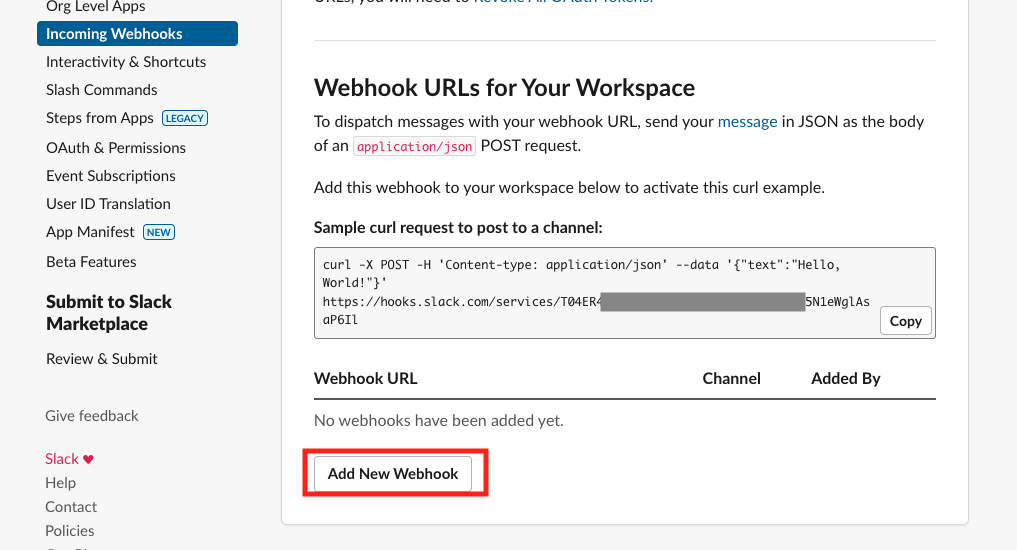Image resolution: width=1017 pixels, height=550 pixels.
Task: Click the LEGACY badge
Action: coord(185,118)
